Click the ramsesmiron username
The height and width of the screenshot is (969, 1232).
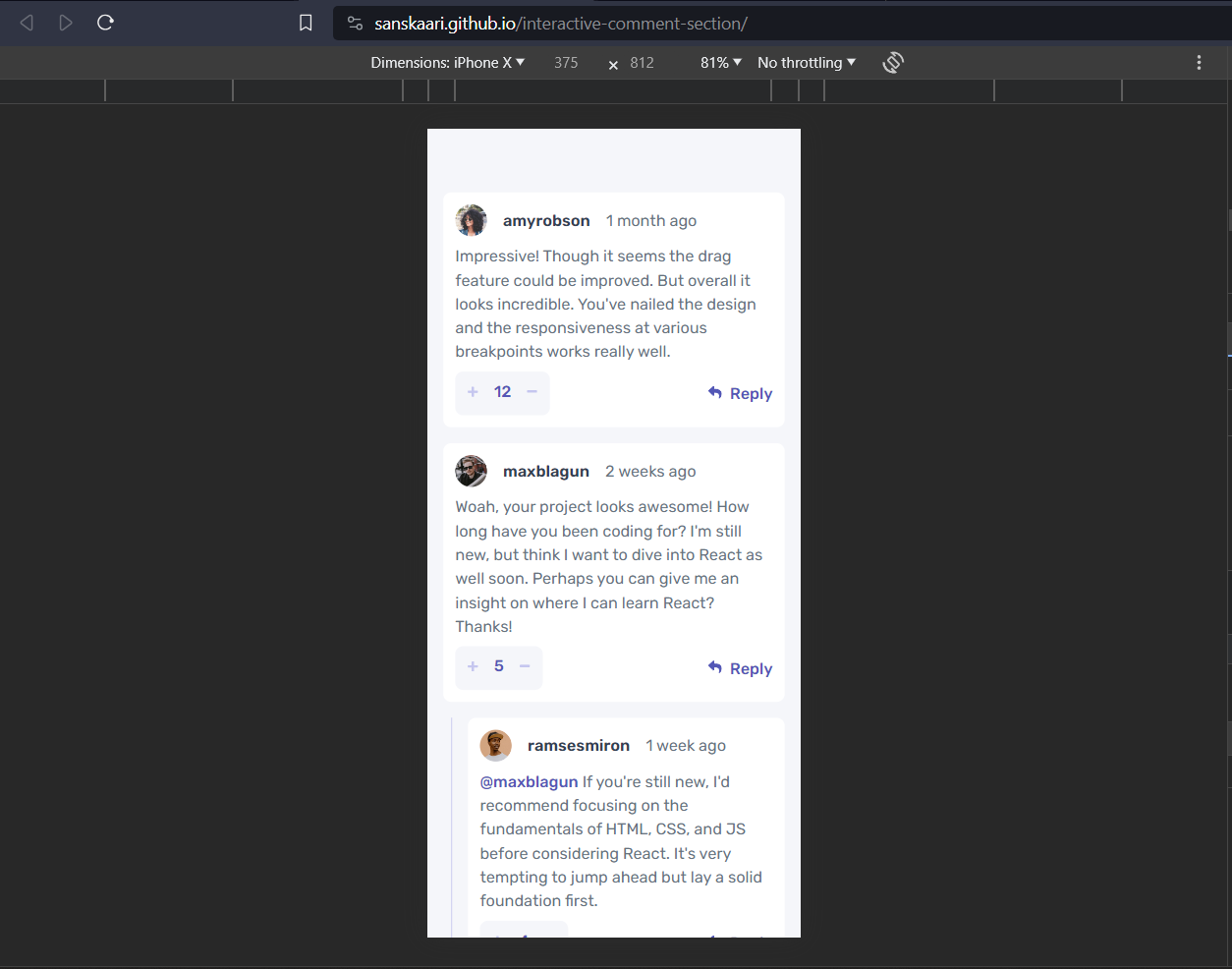point(579,746)
